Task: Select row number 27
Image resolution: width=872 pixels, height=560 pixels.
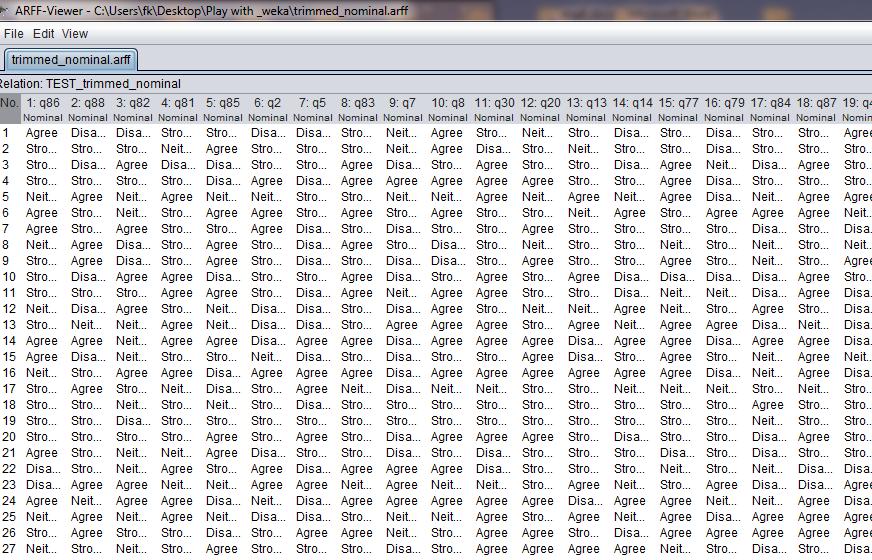Action: (x=9, y=549)
